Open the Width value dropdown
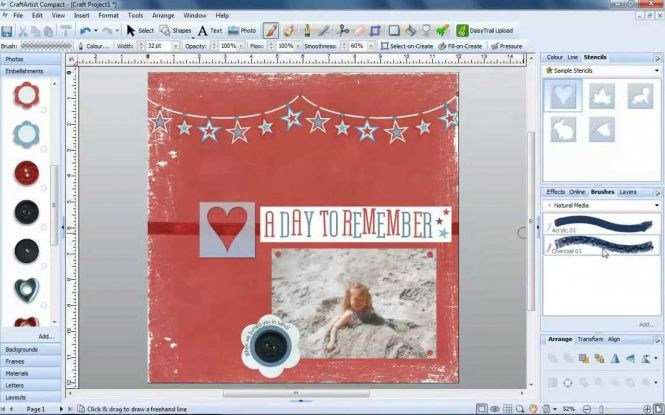Viewport: 665px width, 415px height. (x=176, y=46)
